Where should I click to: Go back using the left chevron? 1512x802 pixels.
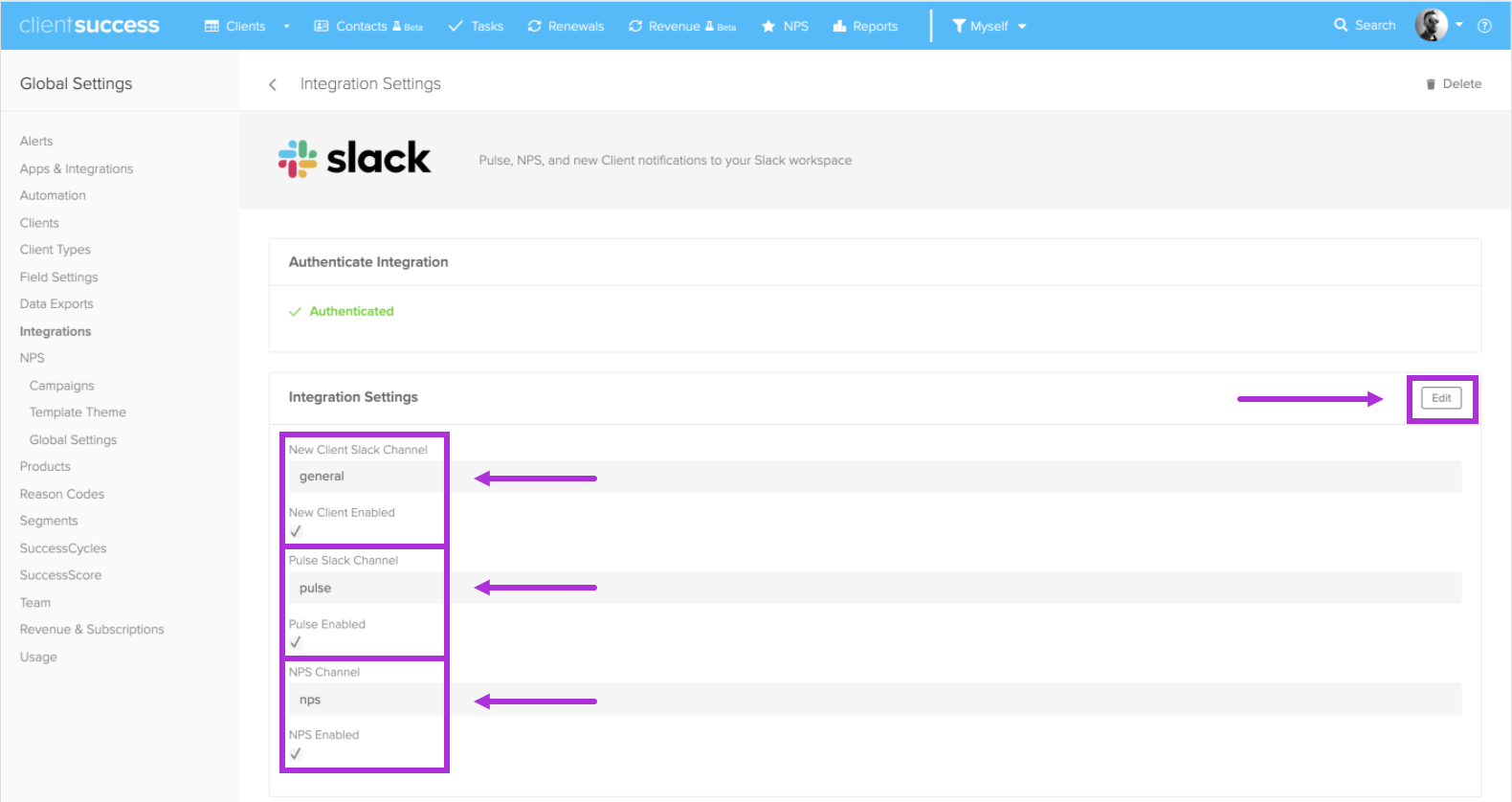(x=273, y=84)
